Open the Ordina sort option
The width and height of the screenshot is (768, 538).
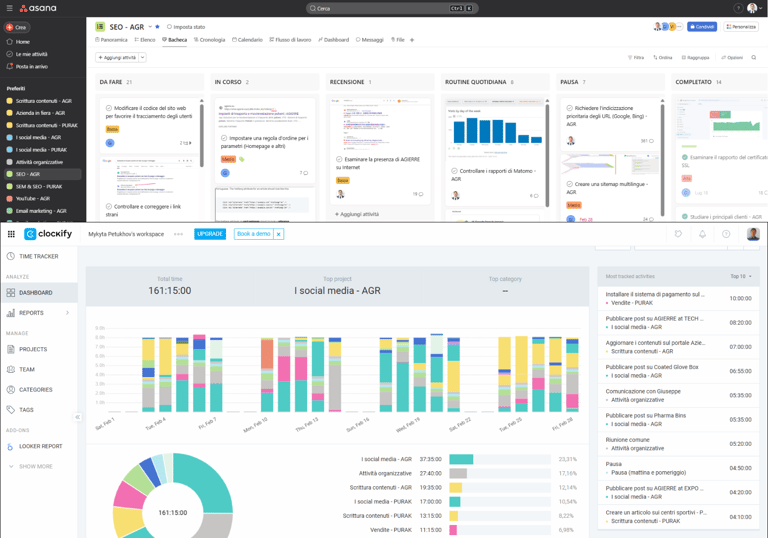pos(663,57)
